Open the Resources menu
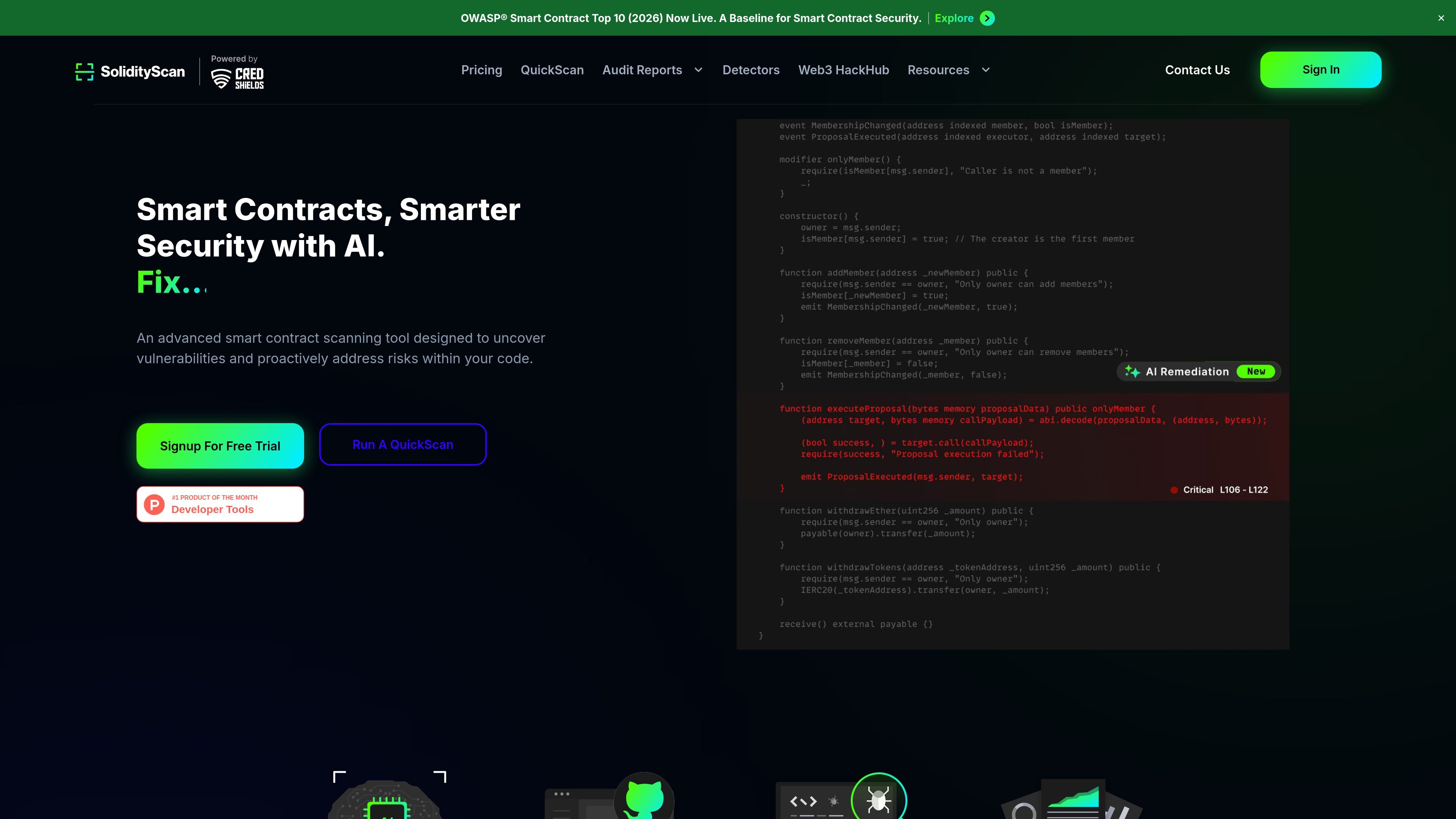The width and height of the screenshot is (1456, 819). (938, 70)
